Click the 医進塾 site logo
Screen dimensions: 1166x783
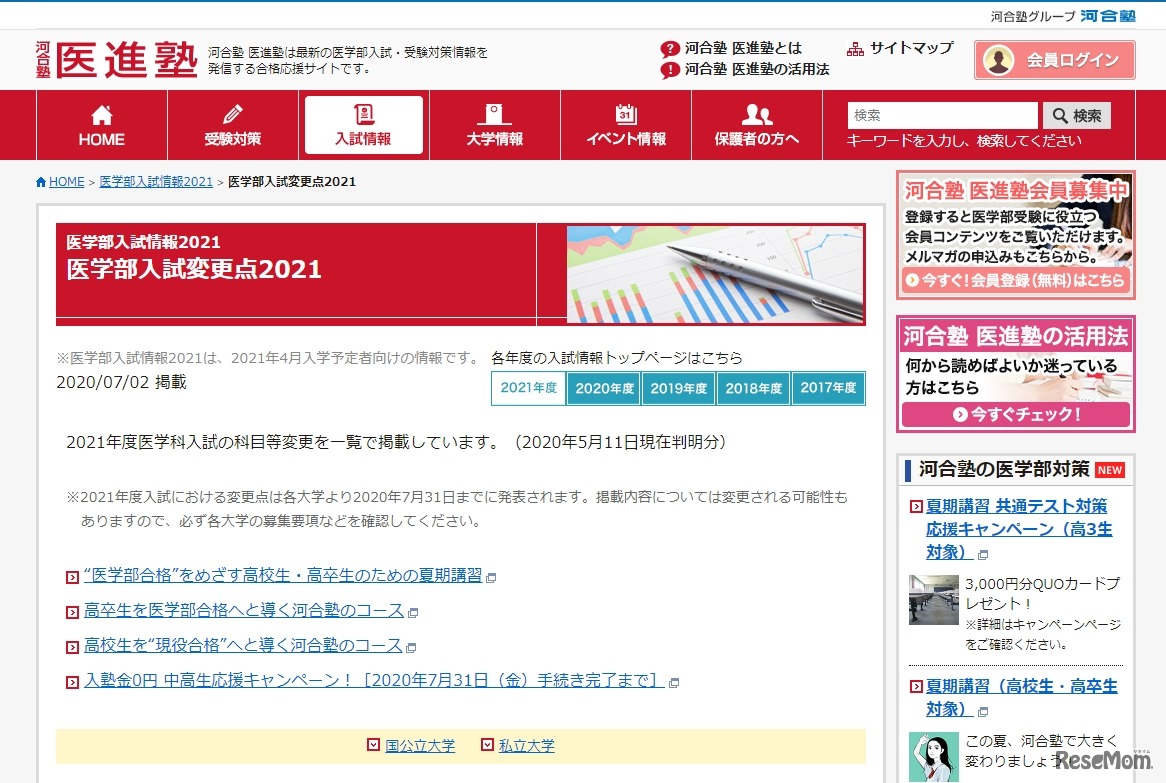point(117,59)
